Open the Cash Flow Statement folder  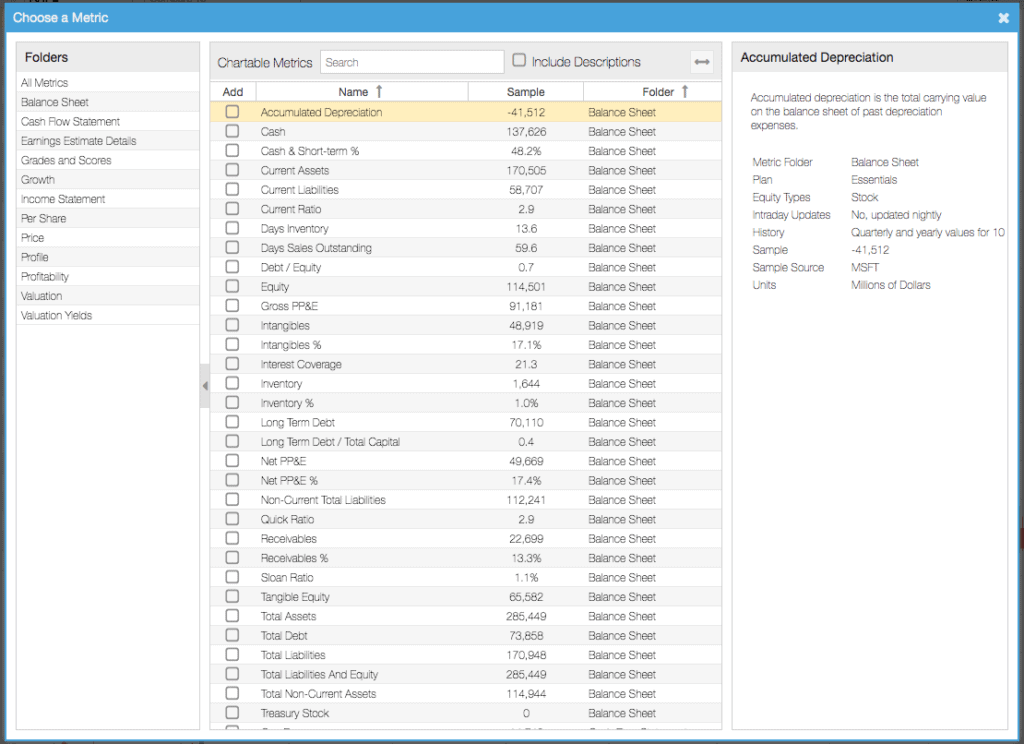click(108, 121)
